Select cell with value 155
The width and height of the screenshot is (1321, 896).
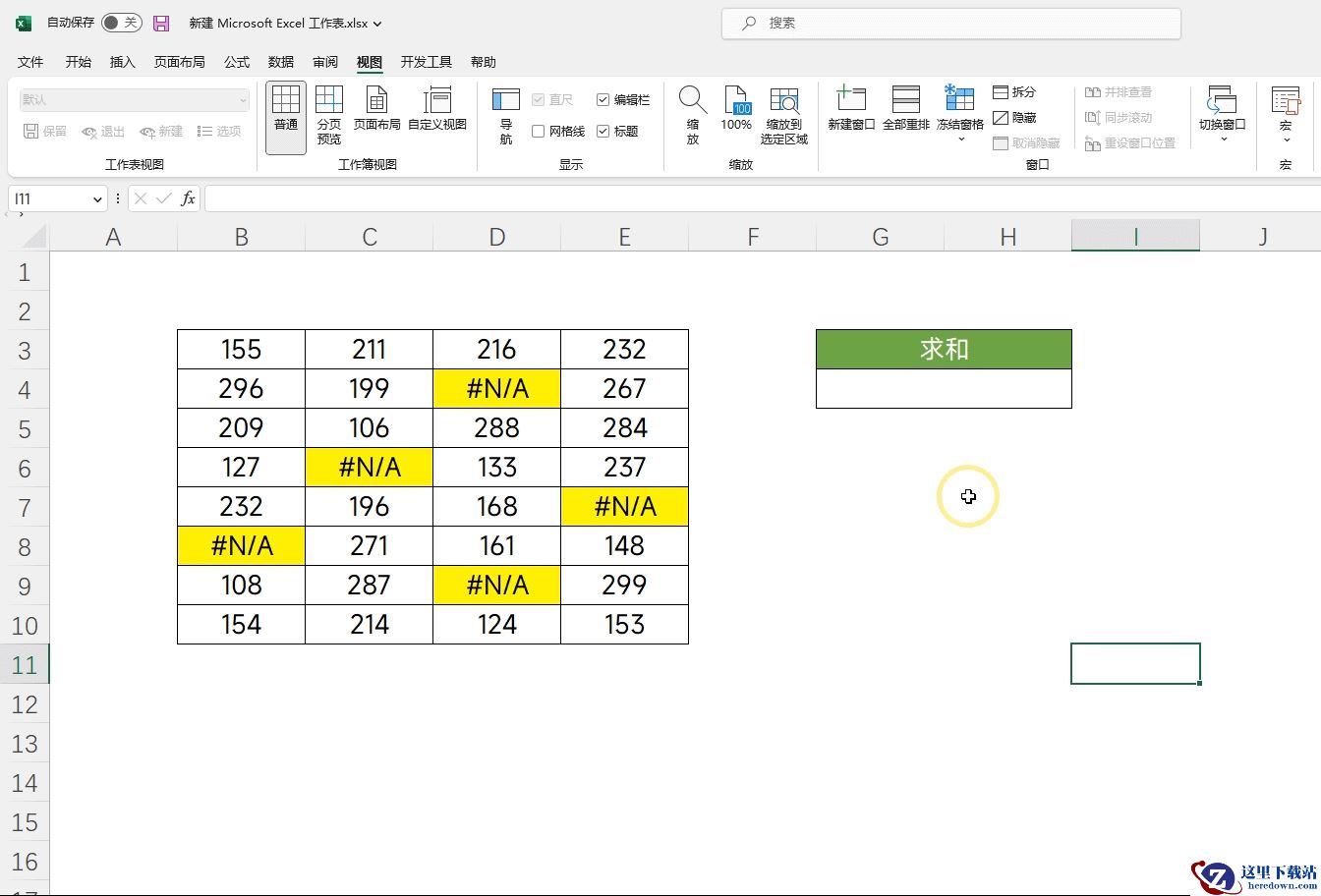pos(241,350)
